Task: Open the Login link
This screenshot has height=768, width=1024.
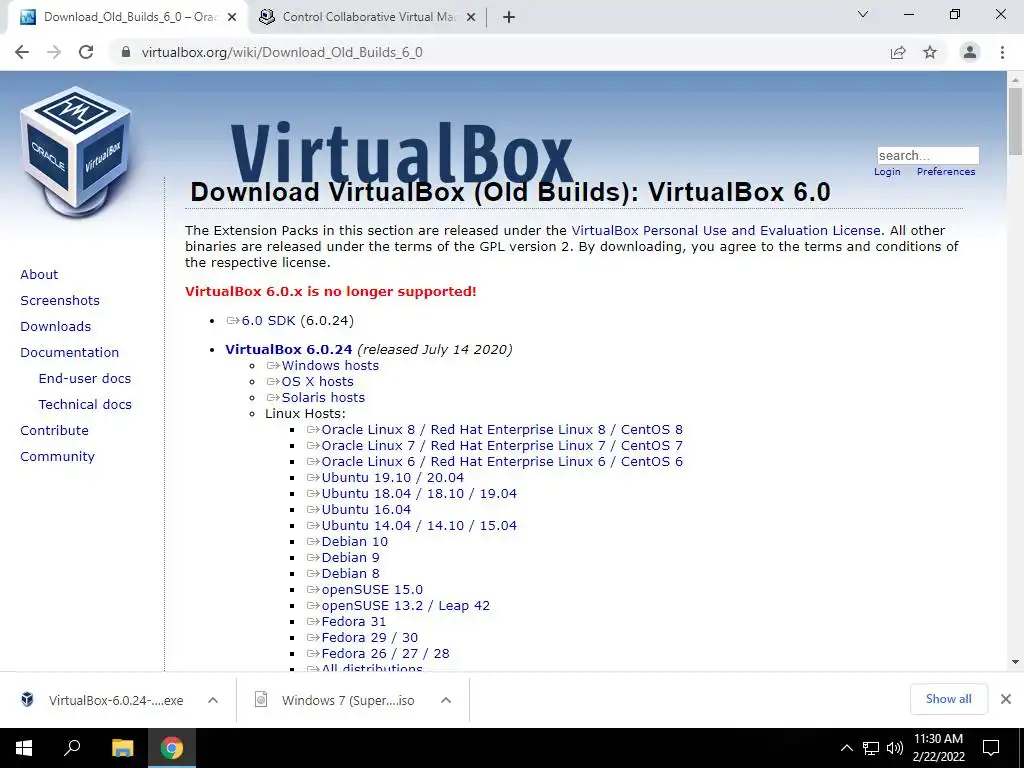Action: (x=887, y=172)
